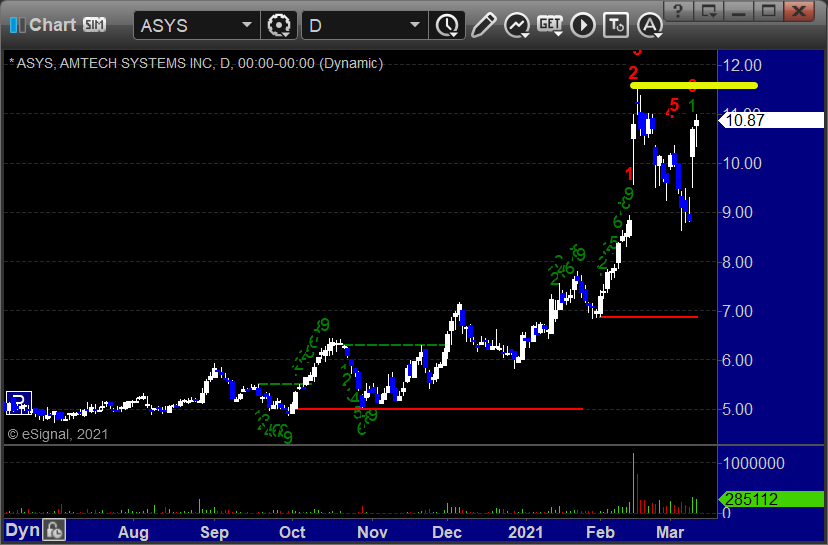This screenshot has height=545, width=828.
Task: Click the 1000000 volume axis label
Action: (753, 463)
